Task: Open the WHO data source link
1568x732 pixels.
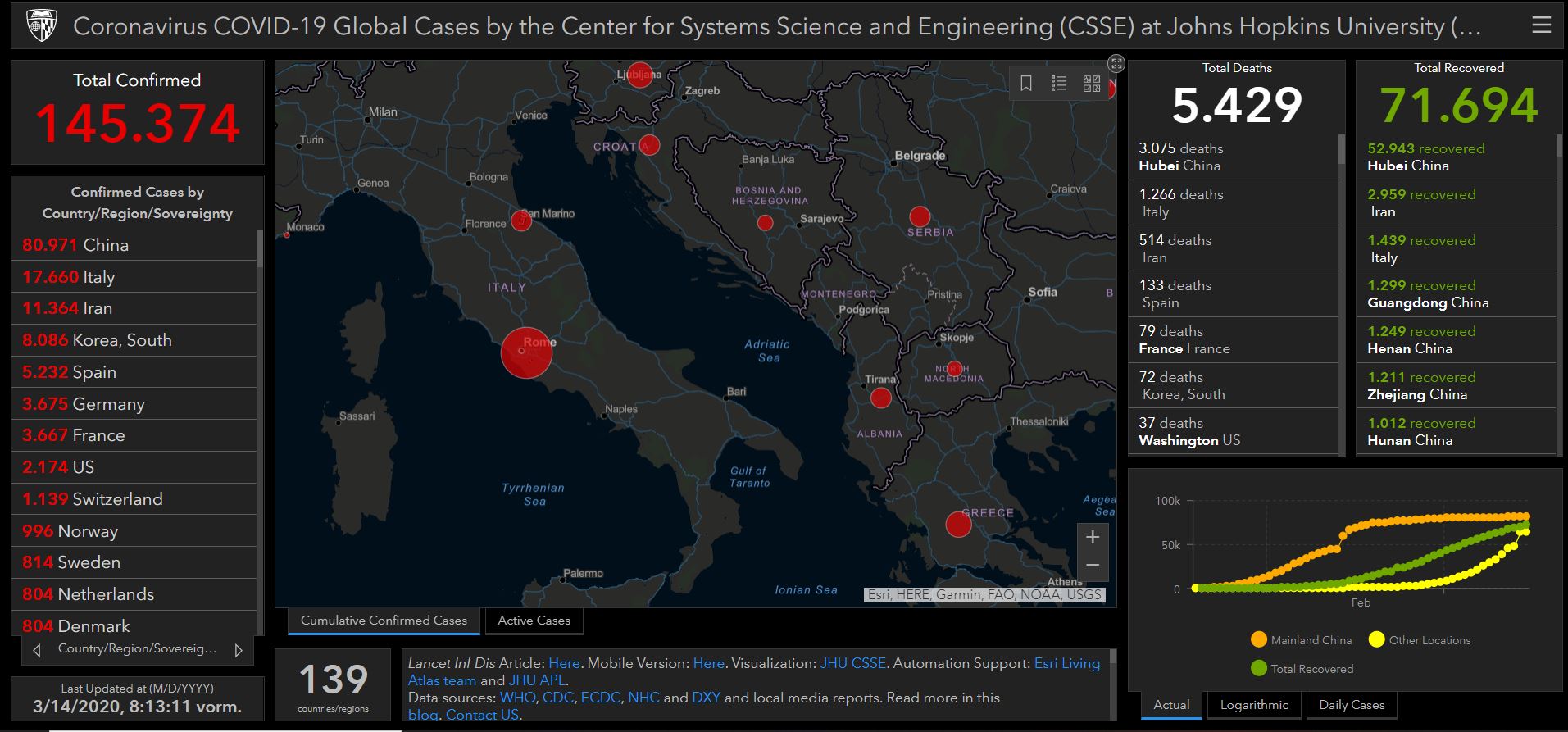Action: point(517,698)
